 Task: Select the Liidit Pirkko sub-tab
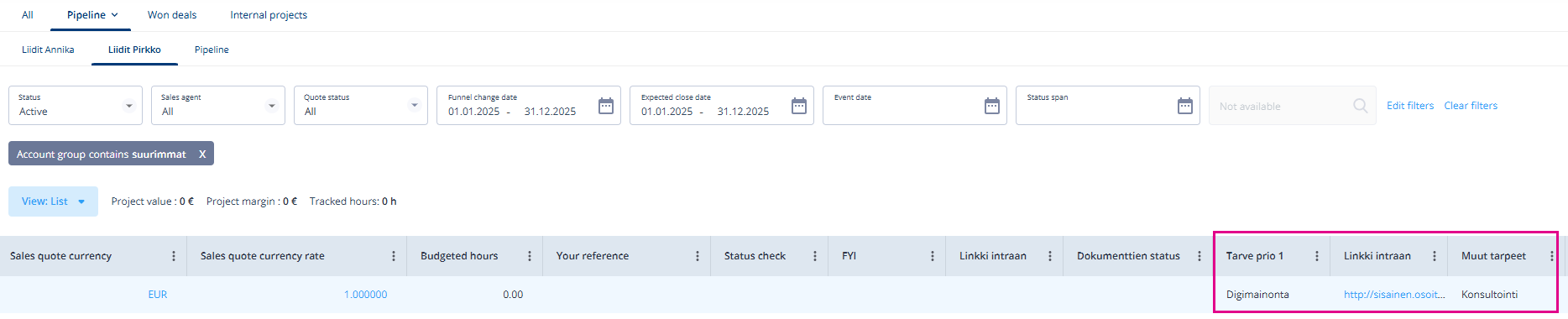tap(134, 50)
